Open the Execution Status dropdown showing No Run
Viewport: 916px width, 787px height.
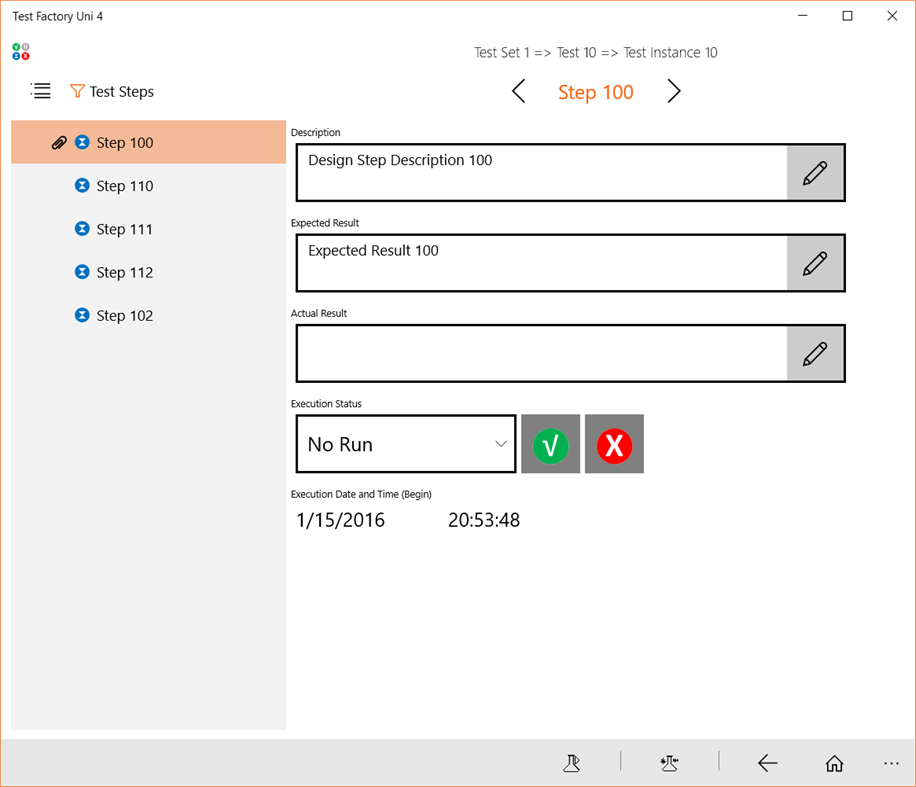click(x=405, y=443)
